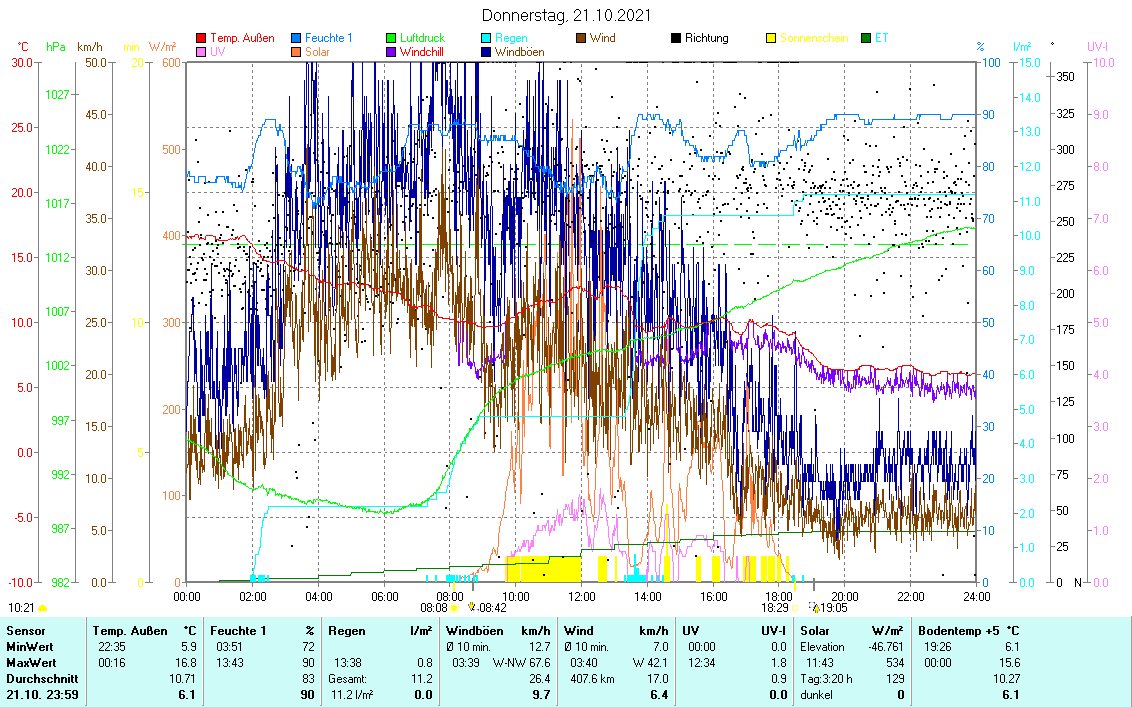Click the Temp. Außen average 10.71
The width and height of the screenshot is (1132, 707).
pyautogui.click(x=182, y=679)
